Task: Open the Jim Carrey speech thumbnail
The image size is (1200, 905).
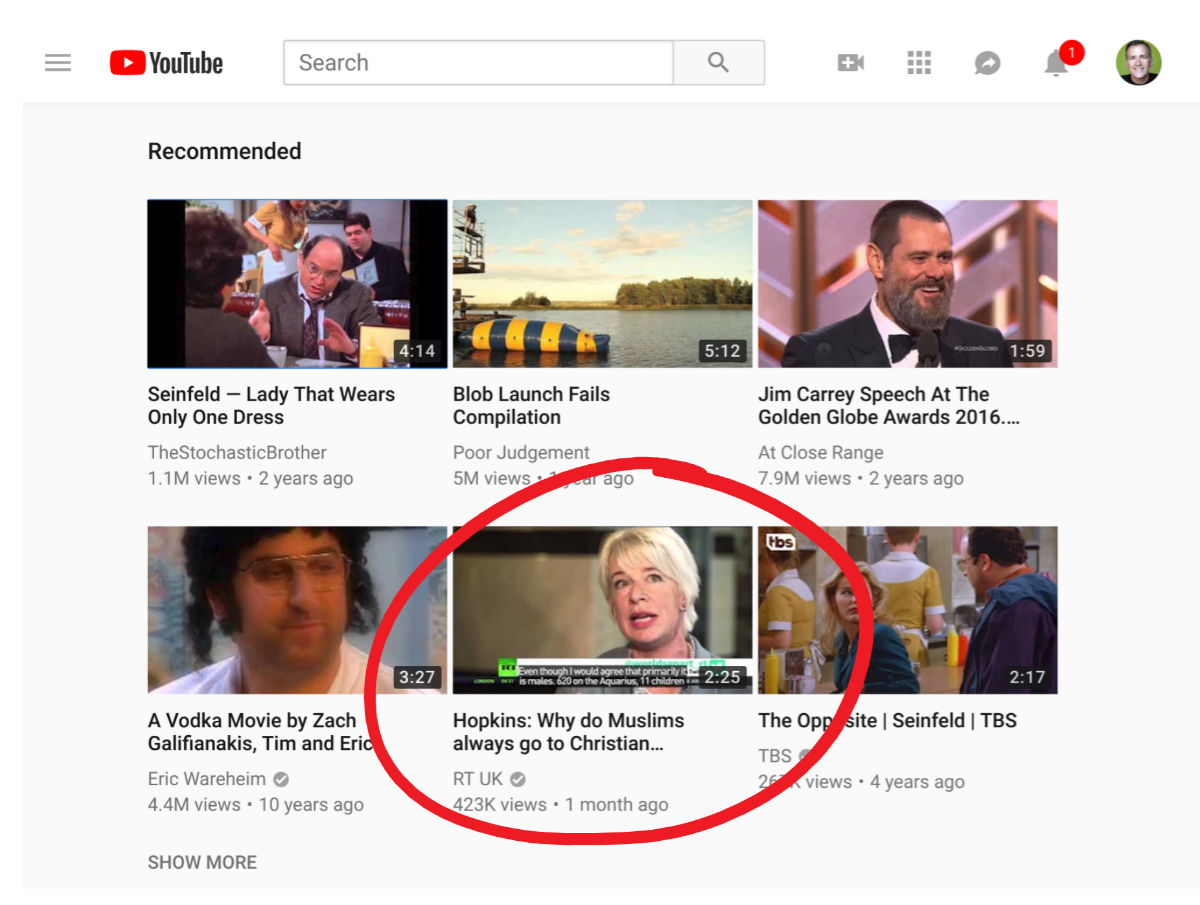Action: (x=907, y=284)
